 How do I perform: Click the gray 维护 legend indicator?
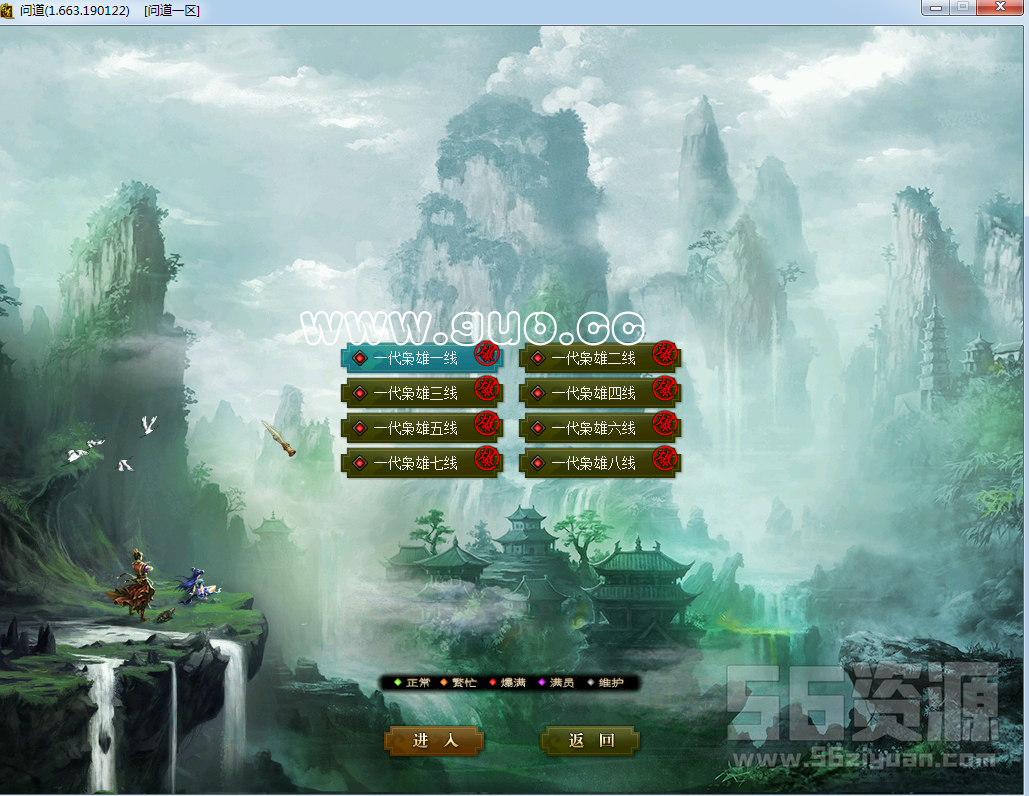tap(589, 683)
